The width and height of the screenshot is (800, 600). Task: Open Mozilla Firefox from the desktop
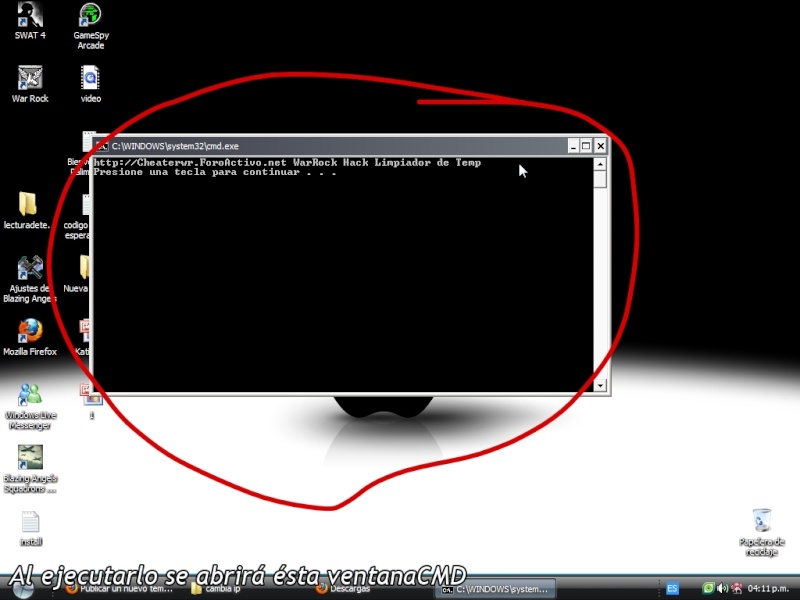pos(30,337)
